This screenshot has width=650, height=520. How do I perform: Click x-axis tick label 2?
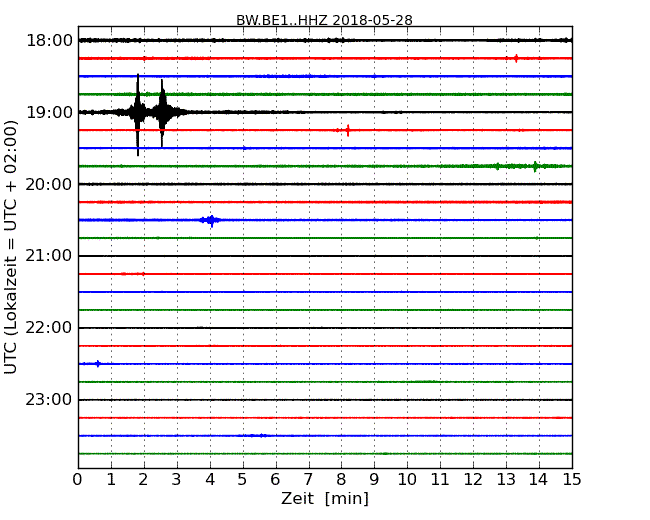[143, 480]
